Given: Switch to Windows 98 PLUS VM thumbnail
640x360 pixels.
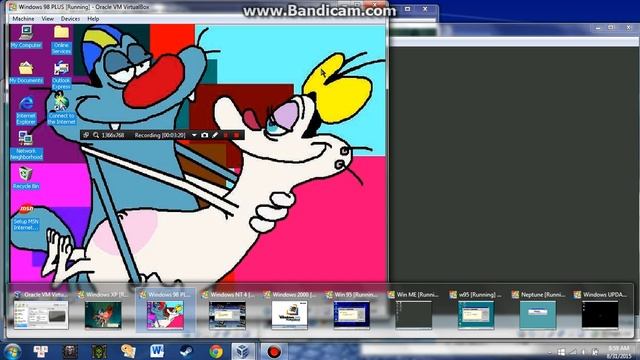Looking at the screenshot, I should click(165, 311).
